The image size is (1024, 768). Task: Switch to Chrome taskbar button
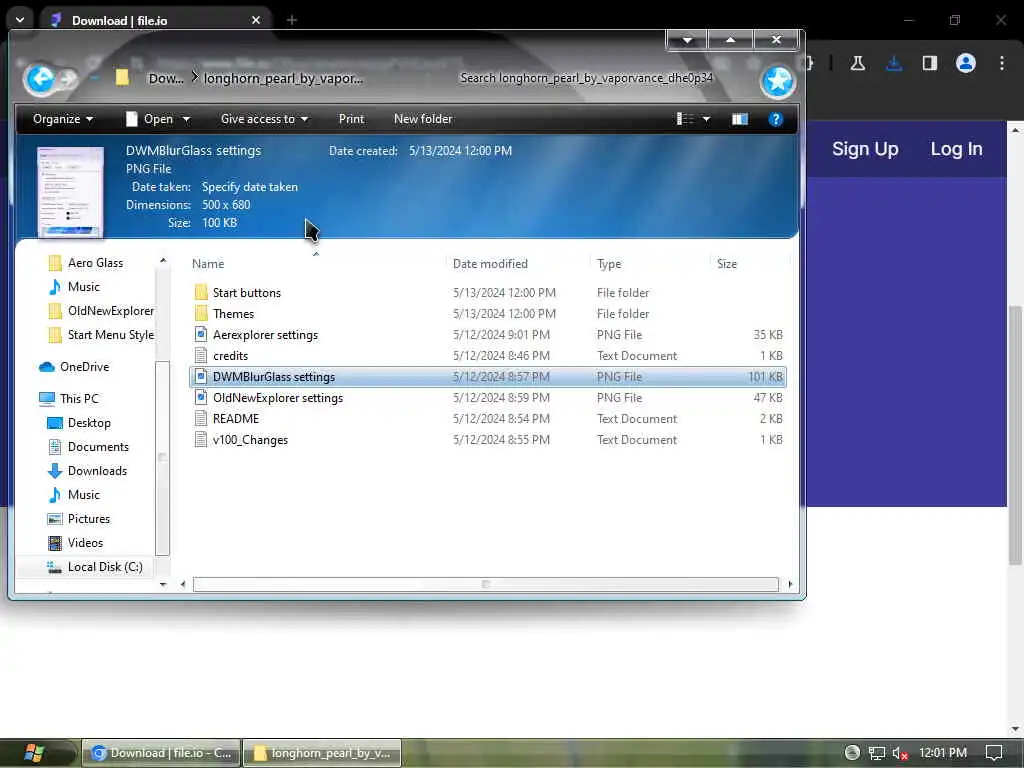coord(161,753)
